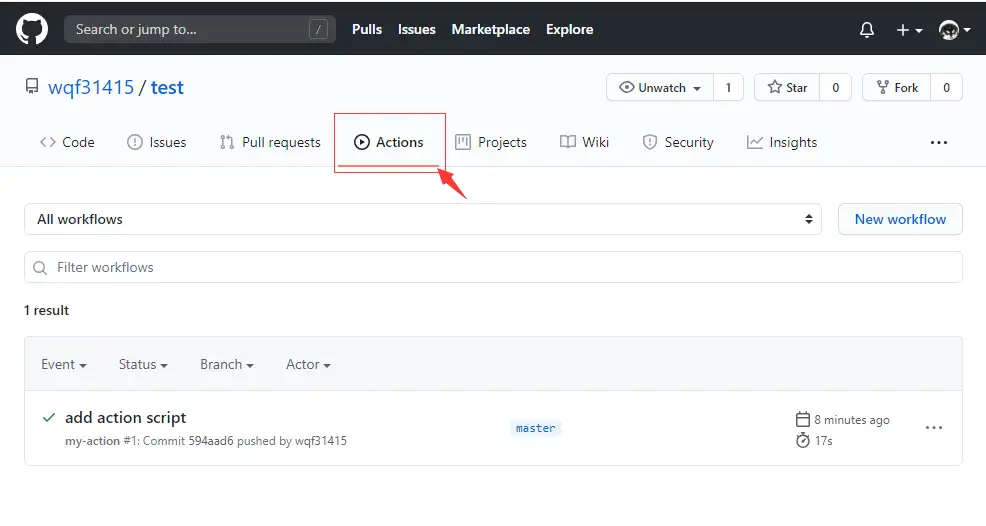Click the green success checkmark icon
Screen dimensions: 986x526
48,418
